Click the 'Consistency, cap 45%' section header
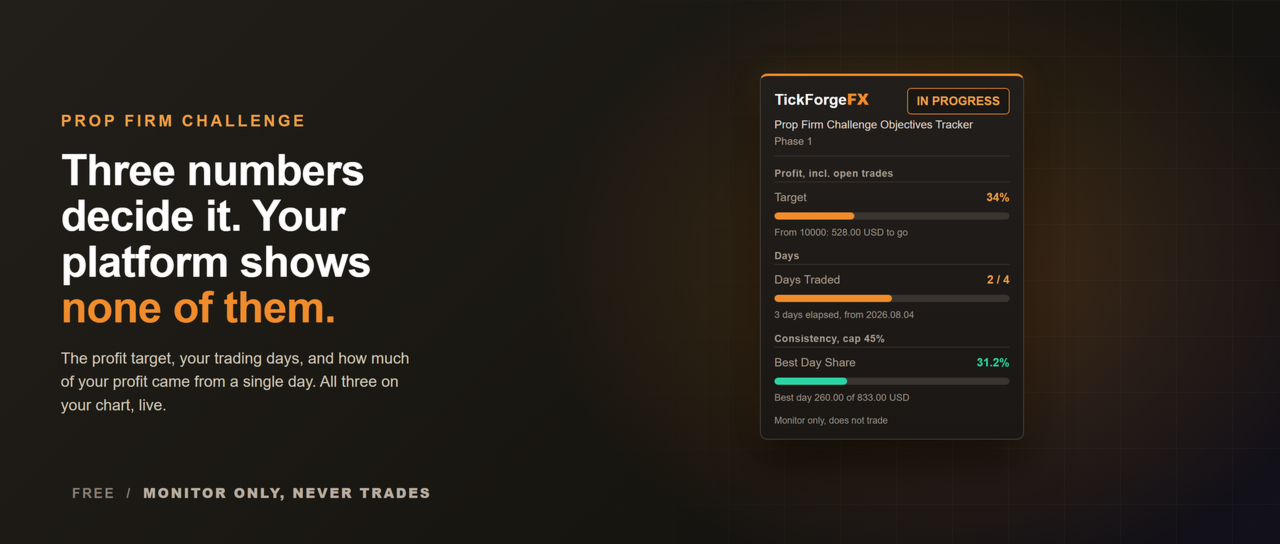This screenshot has height=544, width=1280. pos(829,339)
